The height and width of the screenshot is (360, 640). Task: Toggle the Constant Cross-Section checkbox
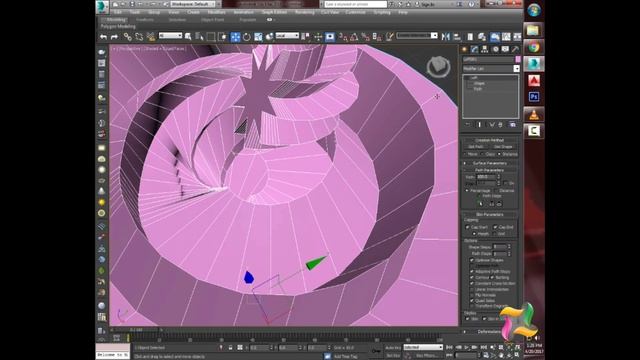(x=472, y=283)
